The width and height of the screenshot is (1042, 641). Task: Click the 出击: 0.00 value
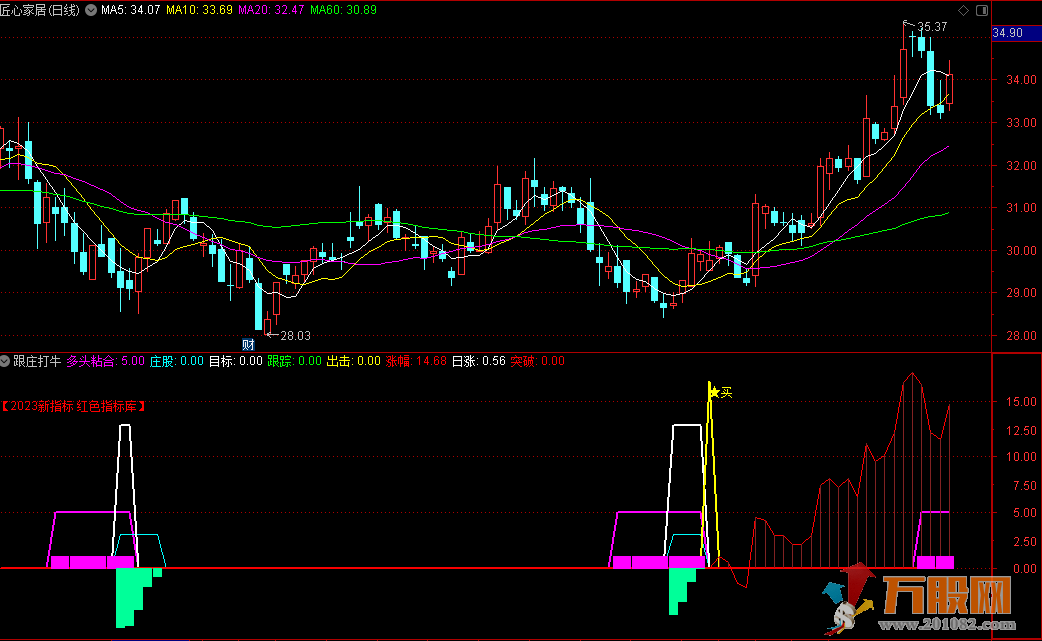pos(354,361)
